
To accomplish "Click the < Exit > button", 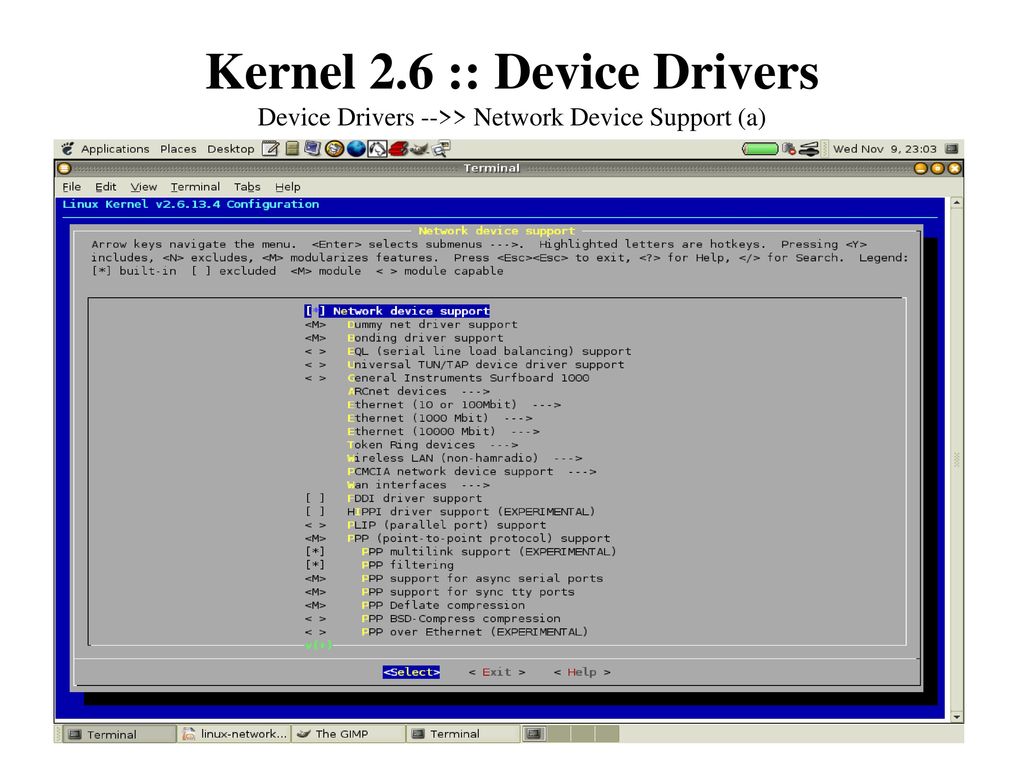I will [497, 672].
